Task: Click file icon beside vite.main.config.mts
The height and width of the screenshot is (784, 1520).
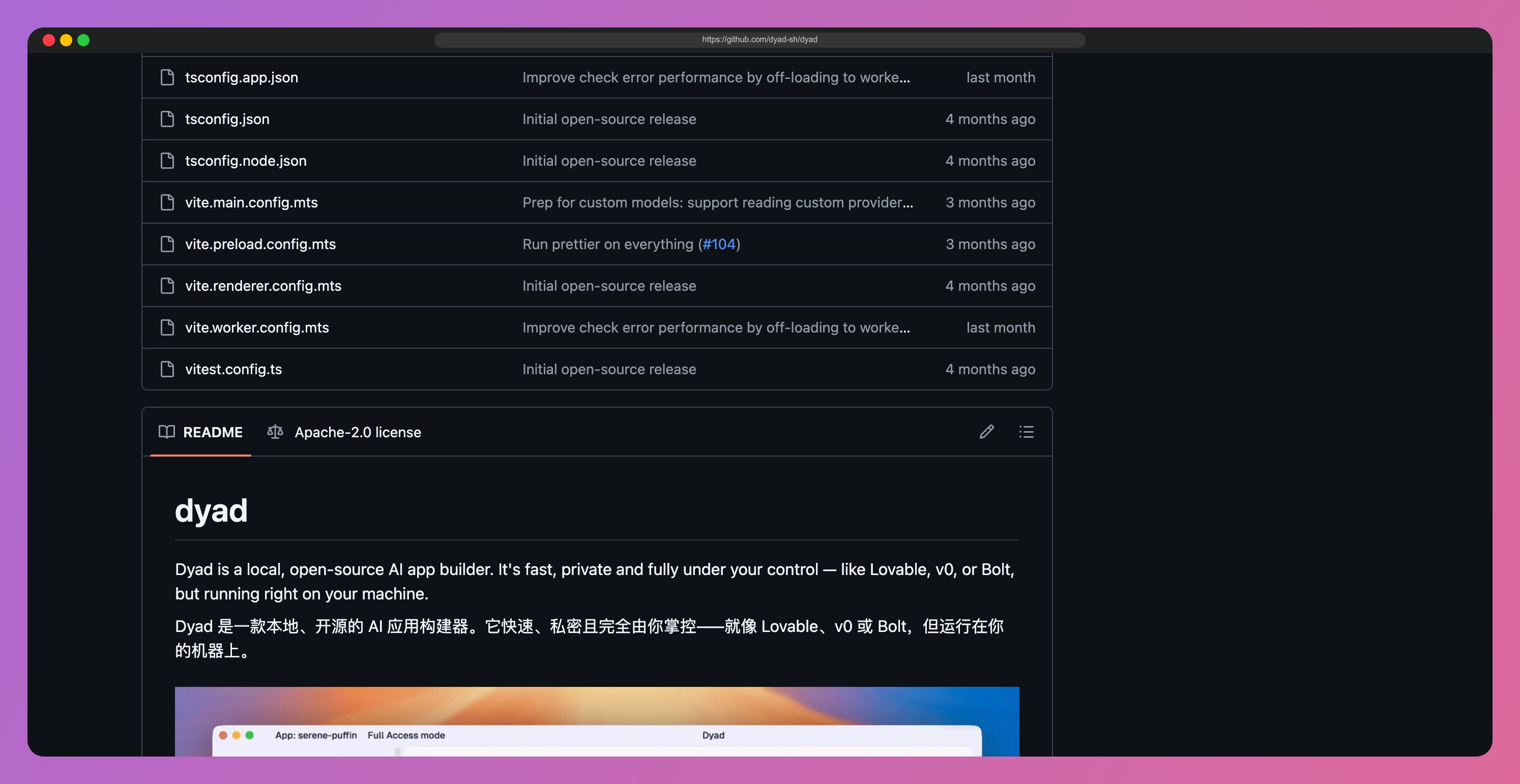Action: [167, 202]
